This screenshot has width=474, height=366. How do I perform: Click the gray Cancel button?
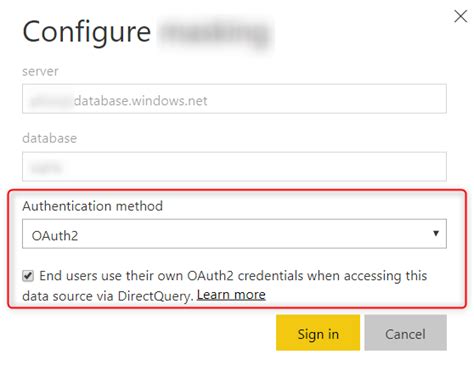[x=405, y=333]
